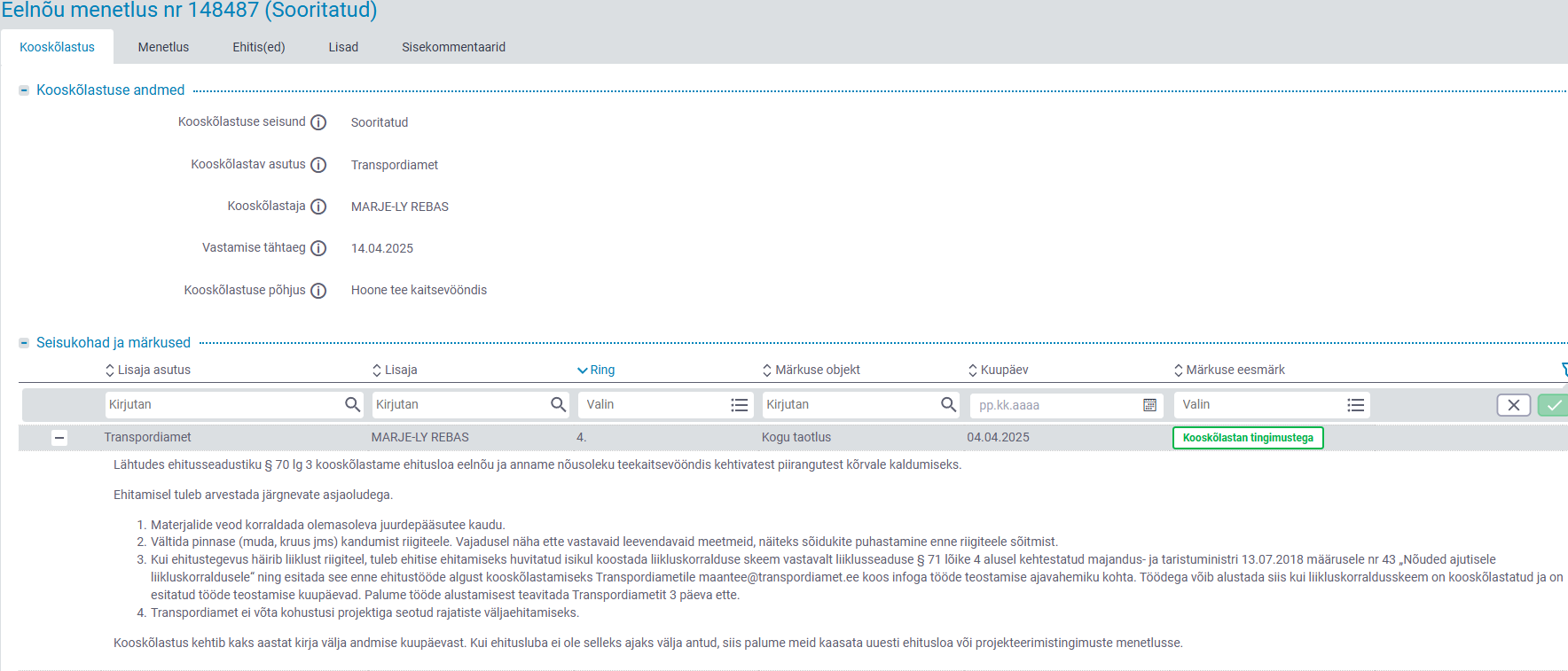Open the Ring filter dropdown
The width and height of the screenshot is (1568, 671).
[x=666, y=404]
